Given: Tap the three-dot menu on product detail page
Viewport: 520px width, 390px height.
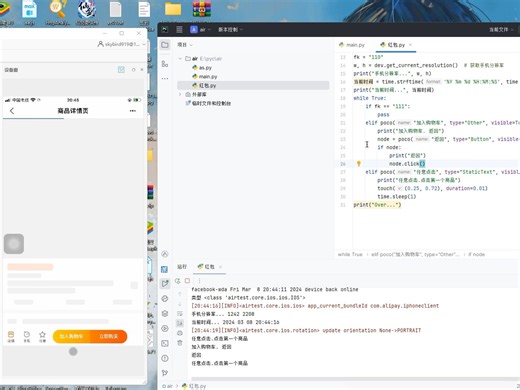Looking at the screenshot, I should [133, 111].
